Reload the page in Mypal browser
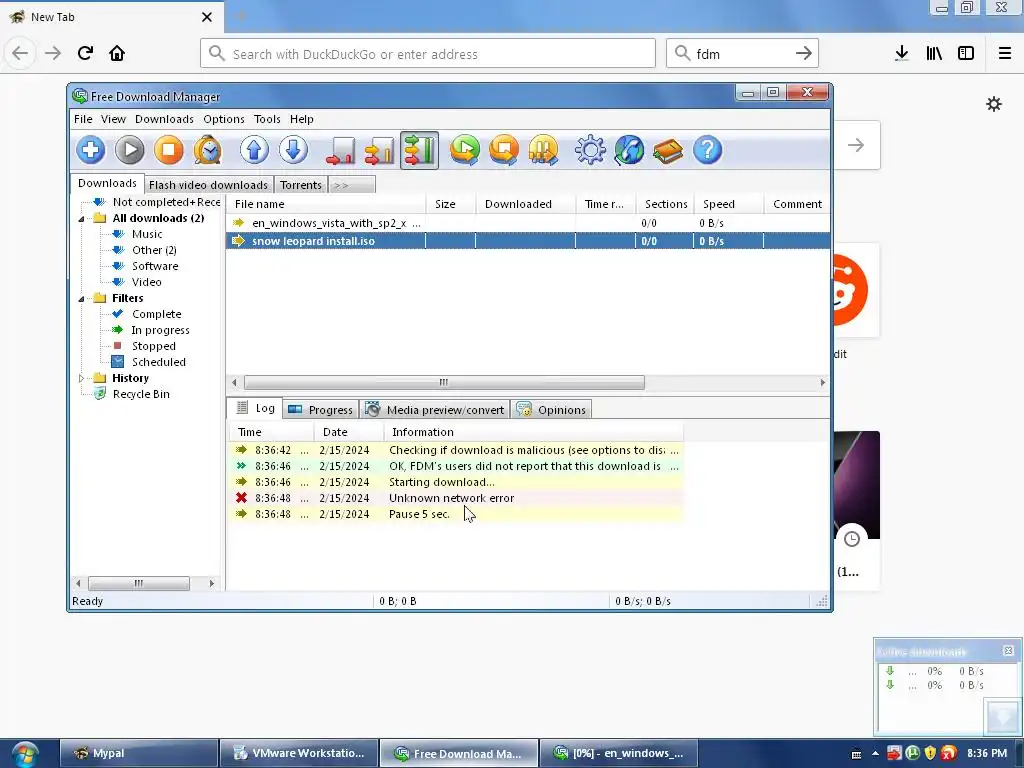 point(85,53)
